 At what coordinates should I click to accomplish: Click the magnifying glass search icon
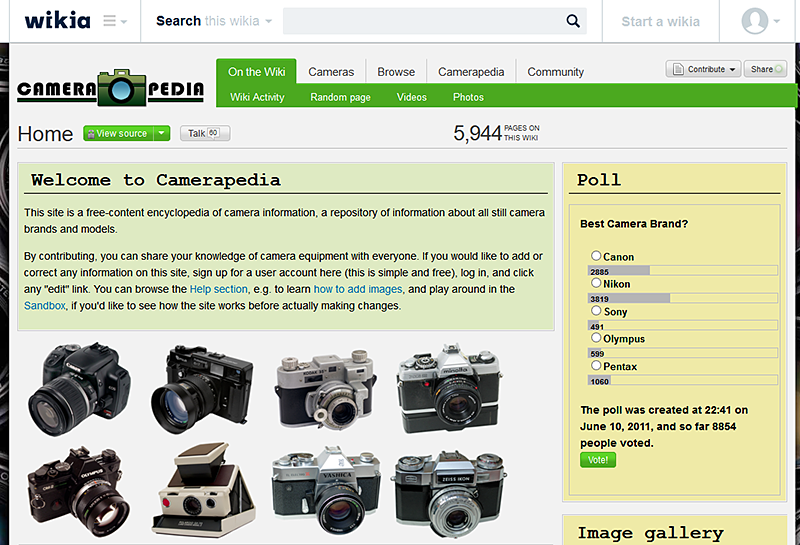[573, 21]
